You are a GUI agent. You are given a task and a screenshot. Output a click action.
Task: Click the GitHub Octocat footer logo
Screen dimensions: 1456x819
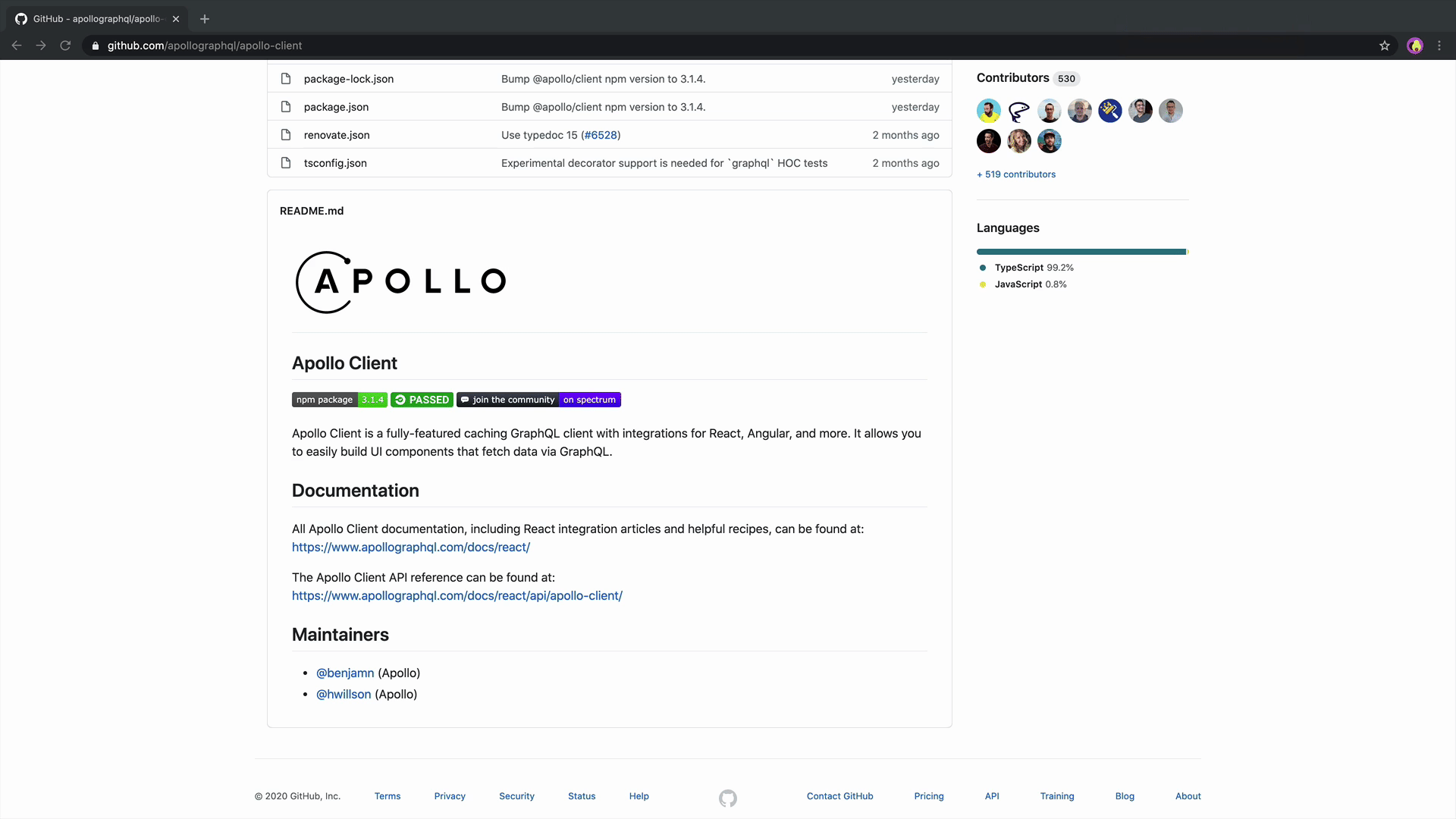point(728,798)
